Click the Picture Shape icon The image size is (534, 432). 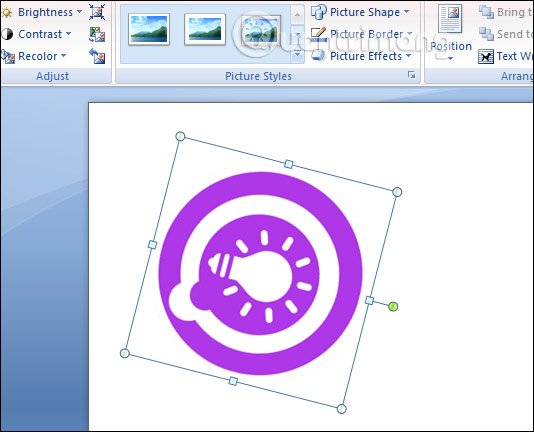click(x=319, y=12)
